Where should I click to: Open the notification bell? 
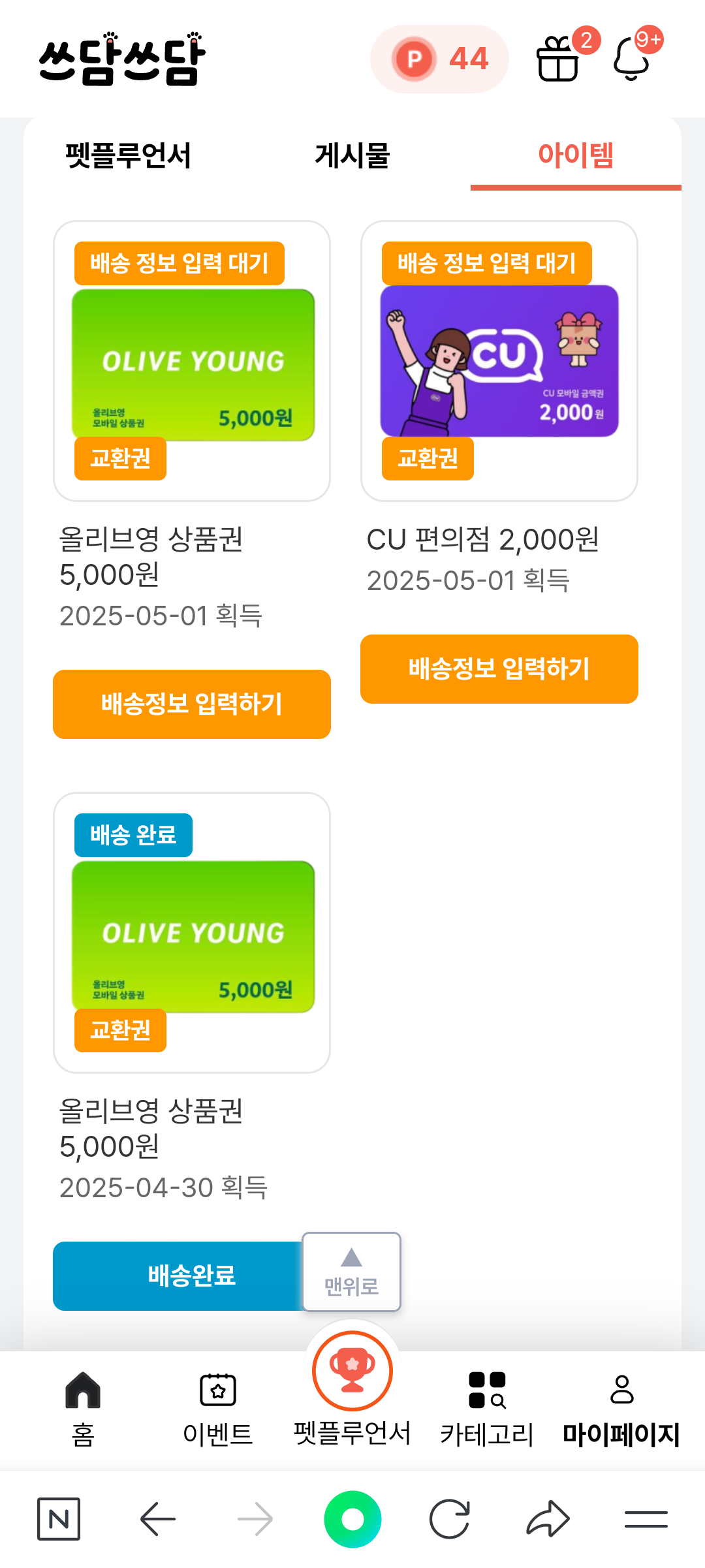pos(632,59)
